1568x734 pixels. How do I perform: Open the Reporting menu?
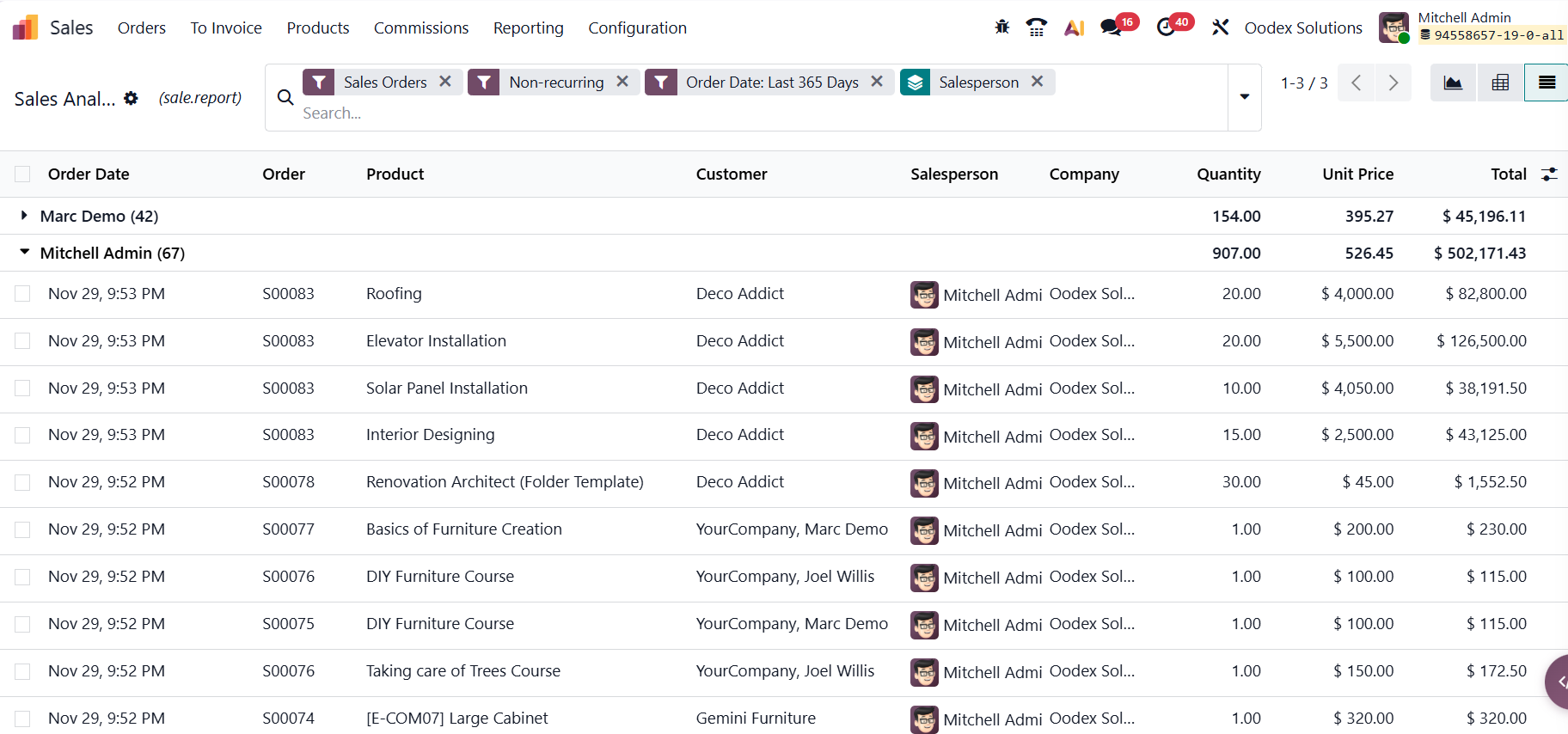(x=528, y=28)
